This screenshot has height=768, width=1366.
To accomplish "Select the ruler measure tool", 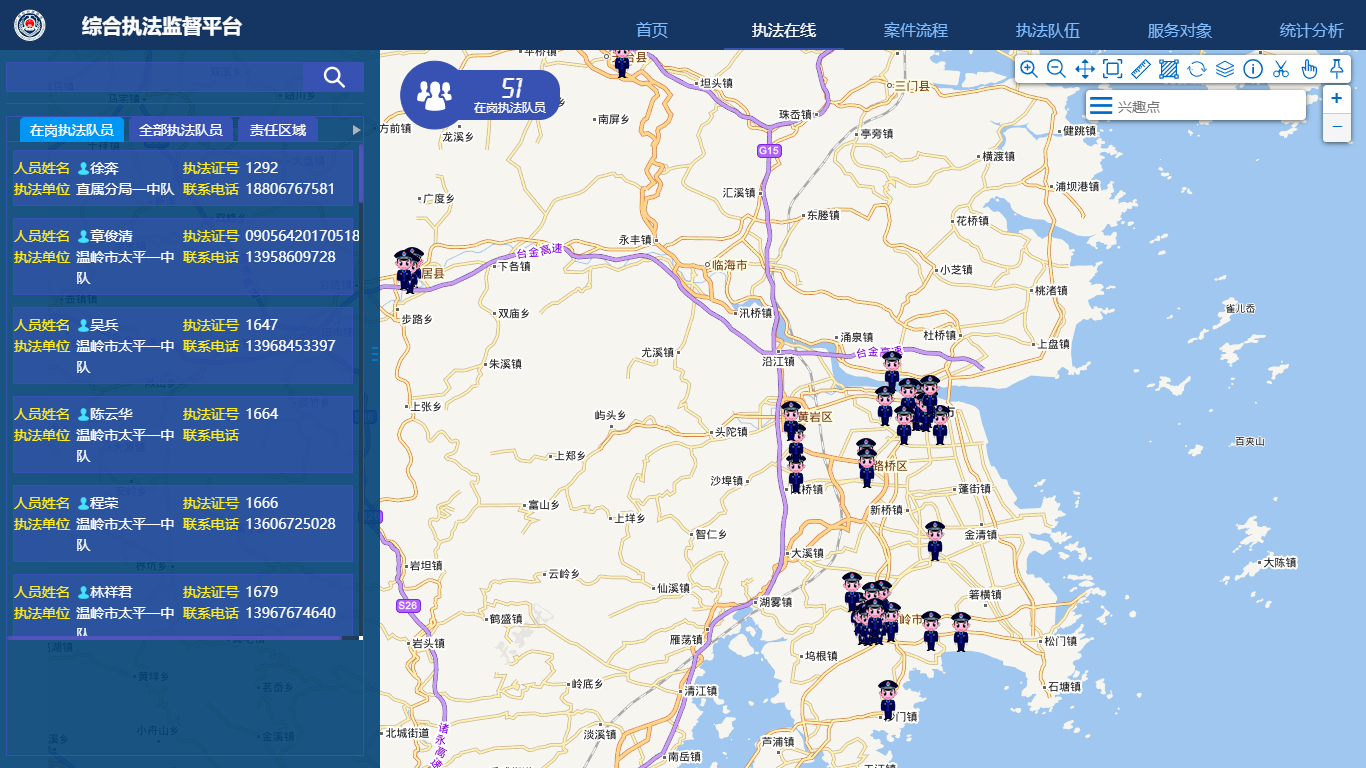I will pyautogui.click(x=1140, y=69).
